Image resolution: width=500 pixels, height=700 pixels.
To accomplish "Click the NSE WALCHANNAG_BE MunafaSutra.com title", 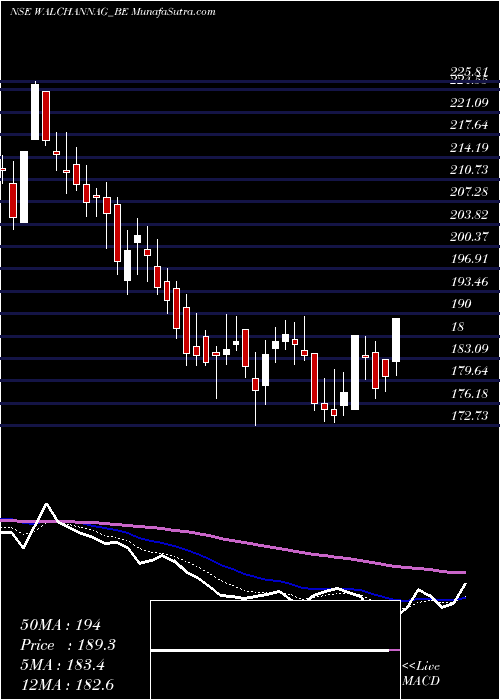I will [112, 12].
